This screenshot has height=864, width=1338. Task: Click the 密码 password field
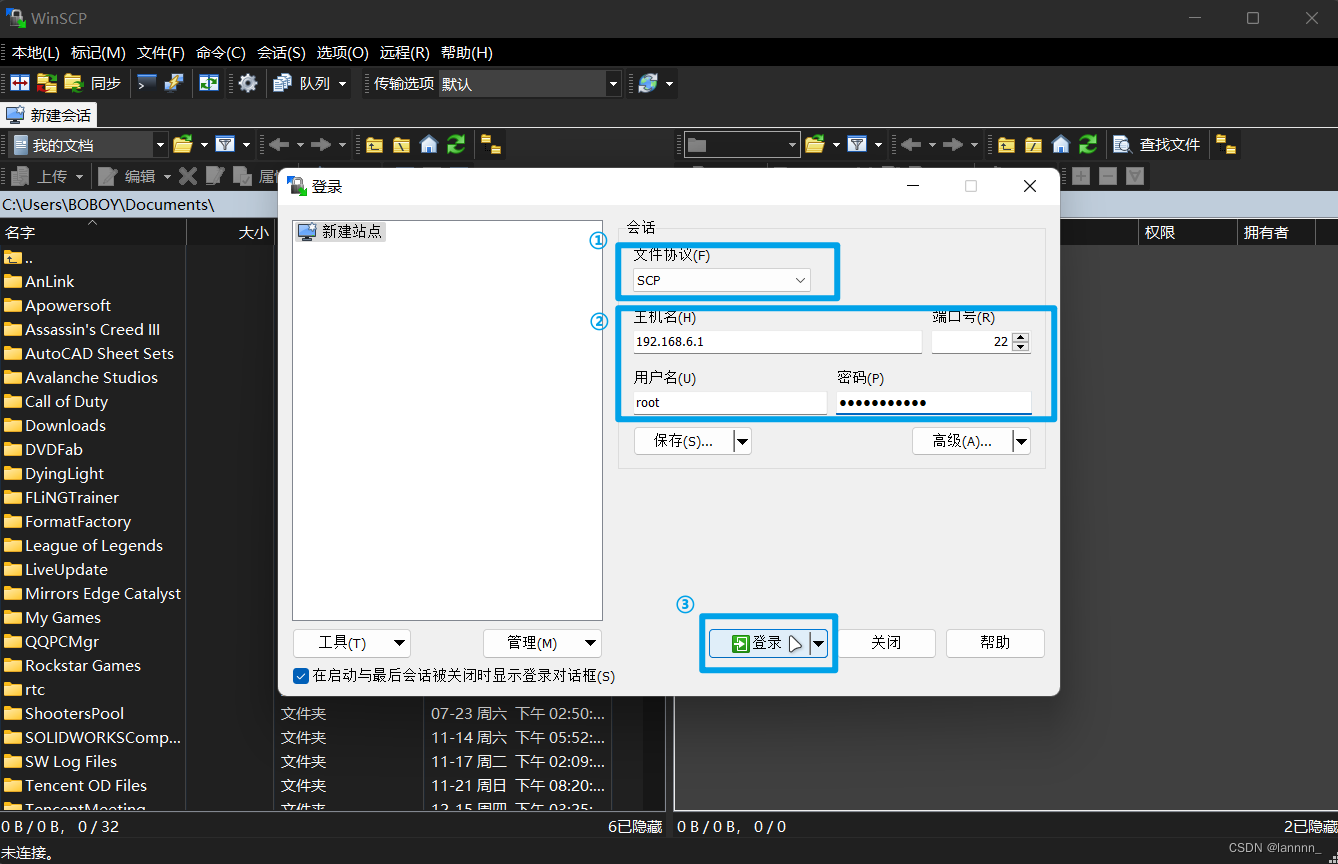click(x=934, y=403)
